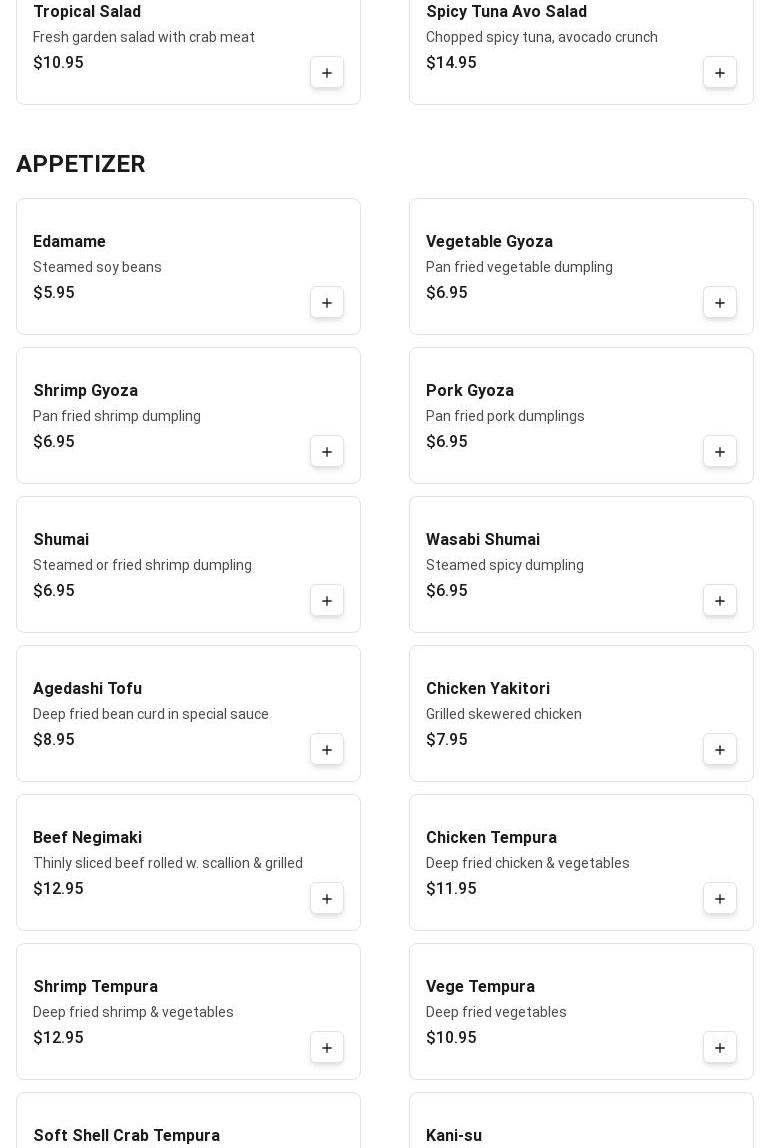Screen dimensions: 770x1148
Task: Add Tropical Salad to the order
Action: [x=327, y=73]
